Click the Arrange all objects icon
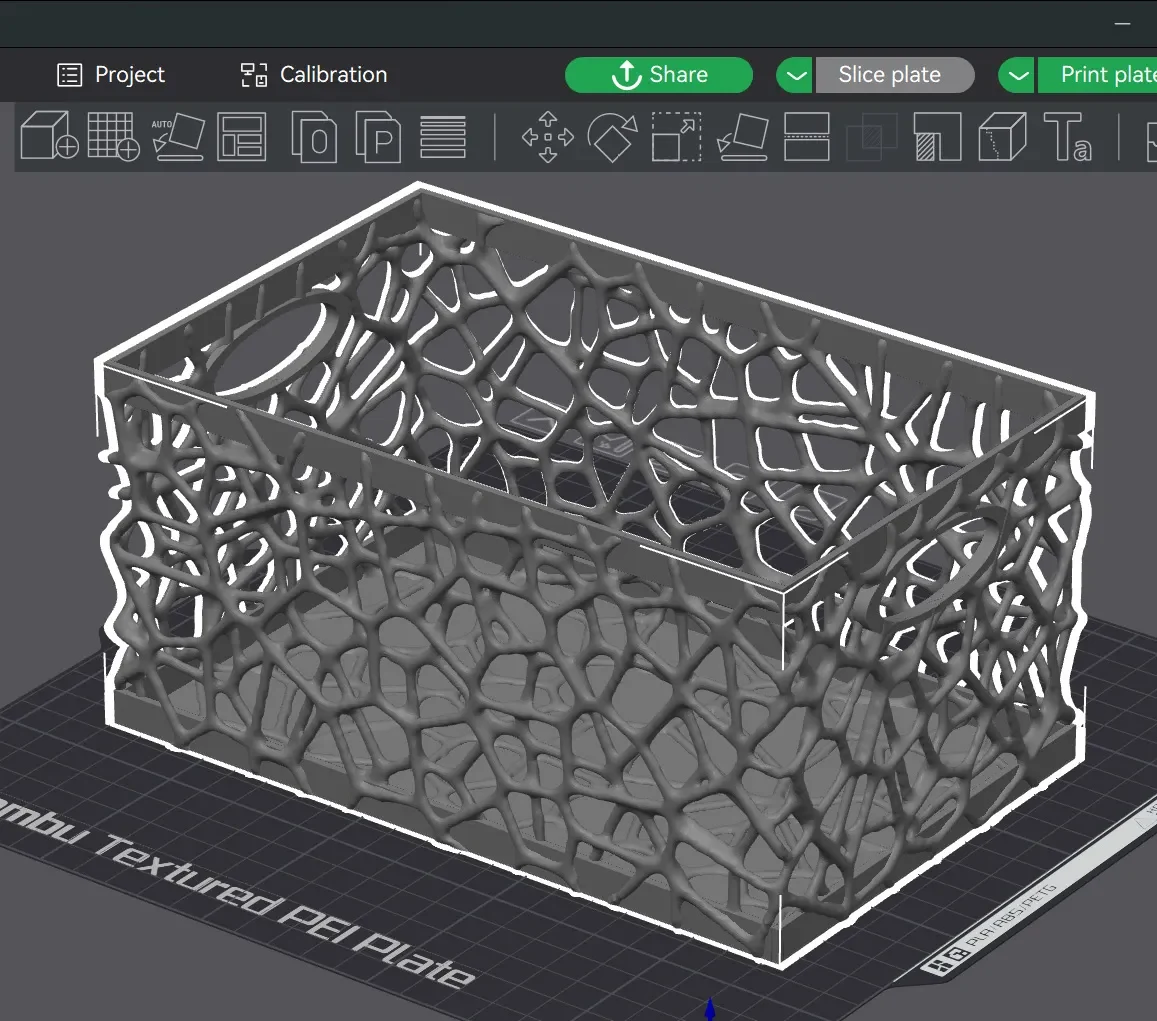Image resolution: width=1157 pixels, height=1021 pixels. (242, 136)
